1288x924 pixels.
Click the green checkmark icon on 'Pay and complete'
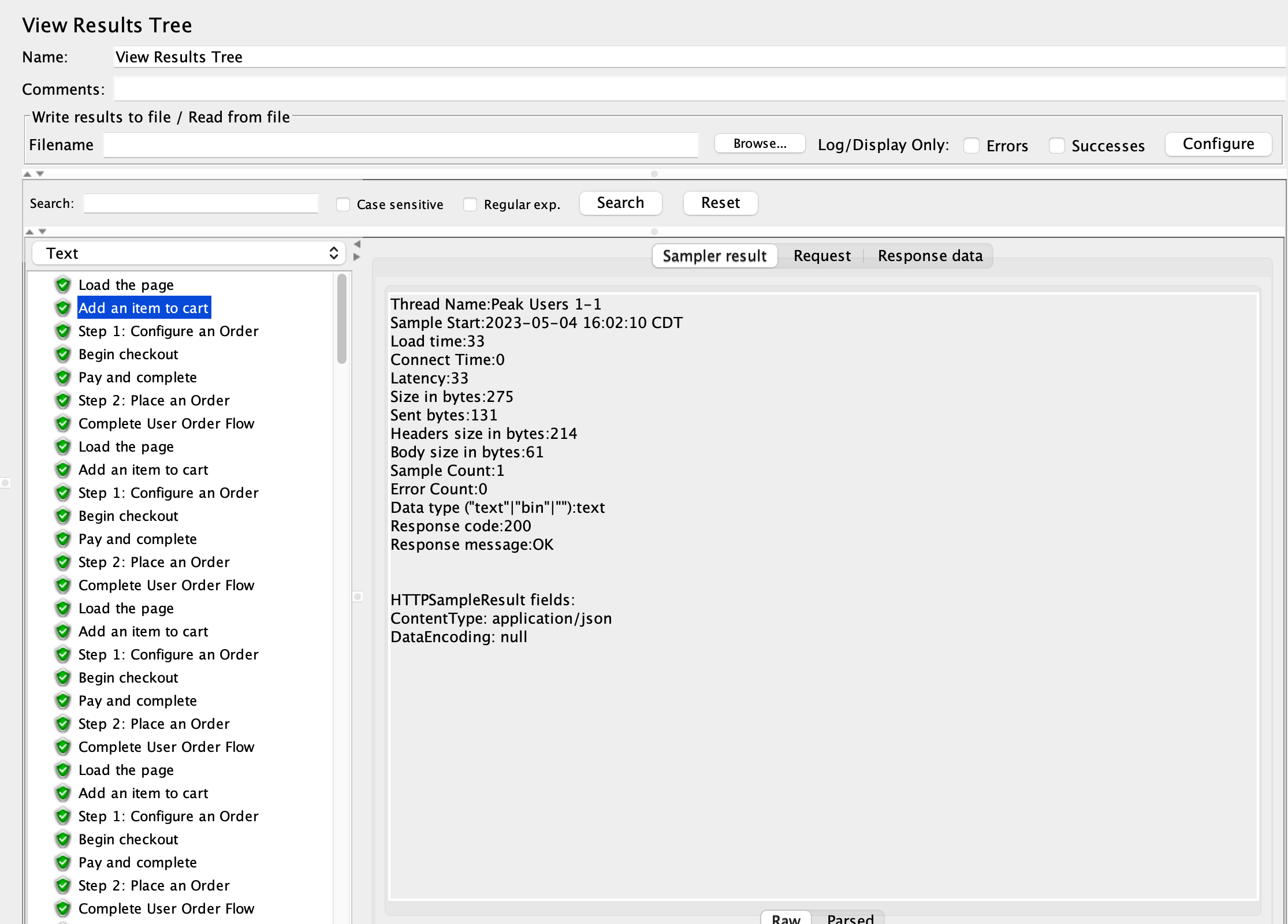(x=64, y=377)
